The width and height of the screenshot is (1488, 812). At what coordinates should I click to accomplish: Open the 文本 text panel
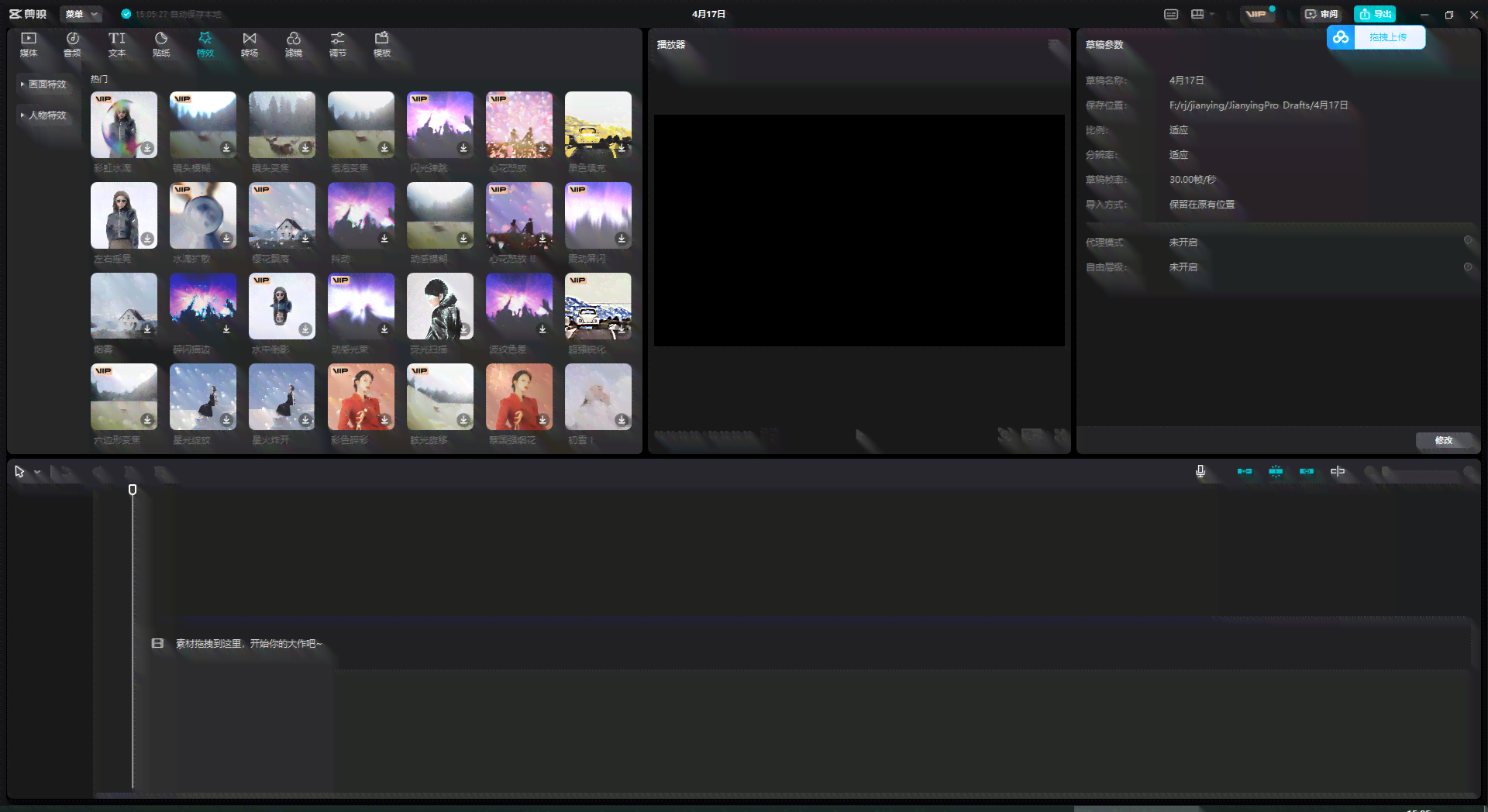point(117,44)
